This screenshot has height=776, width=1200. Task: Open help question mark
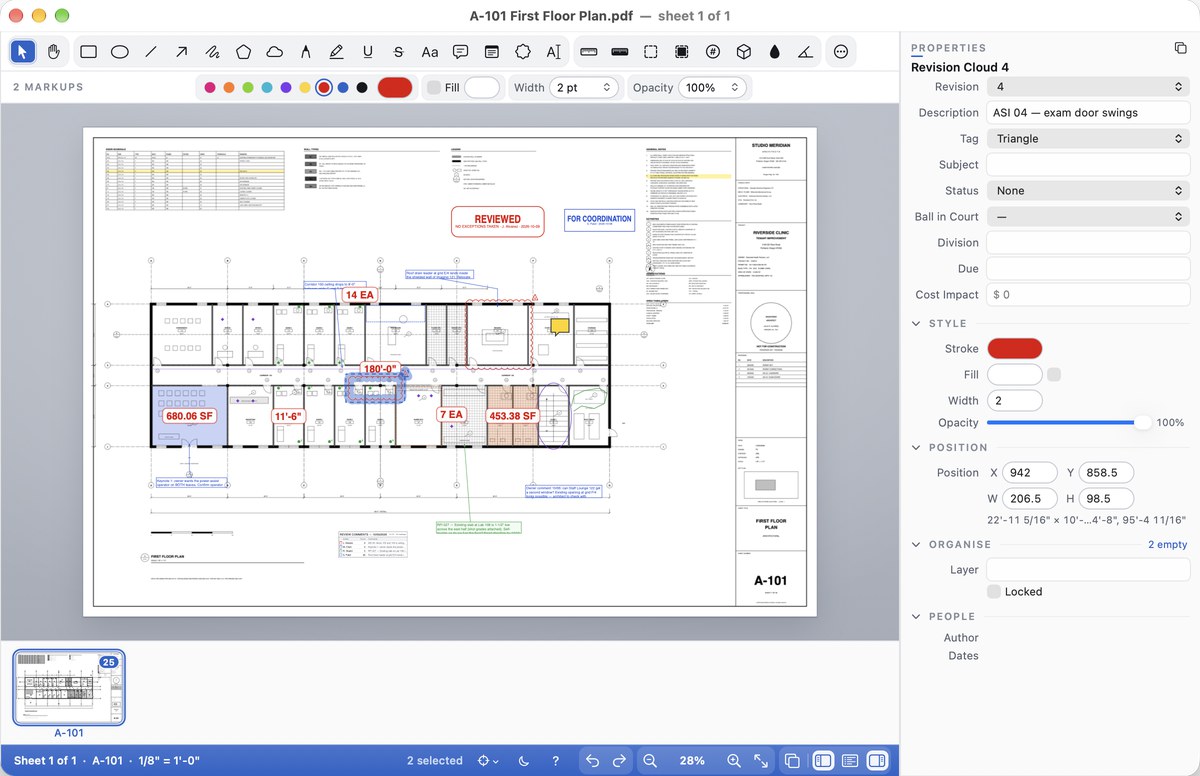coord(556,761)
